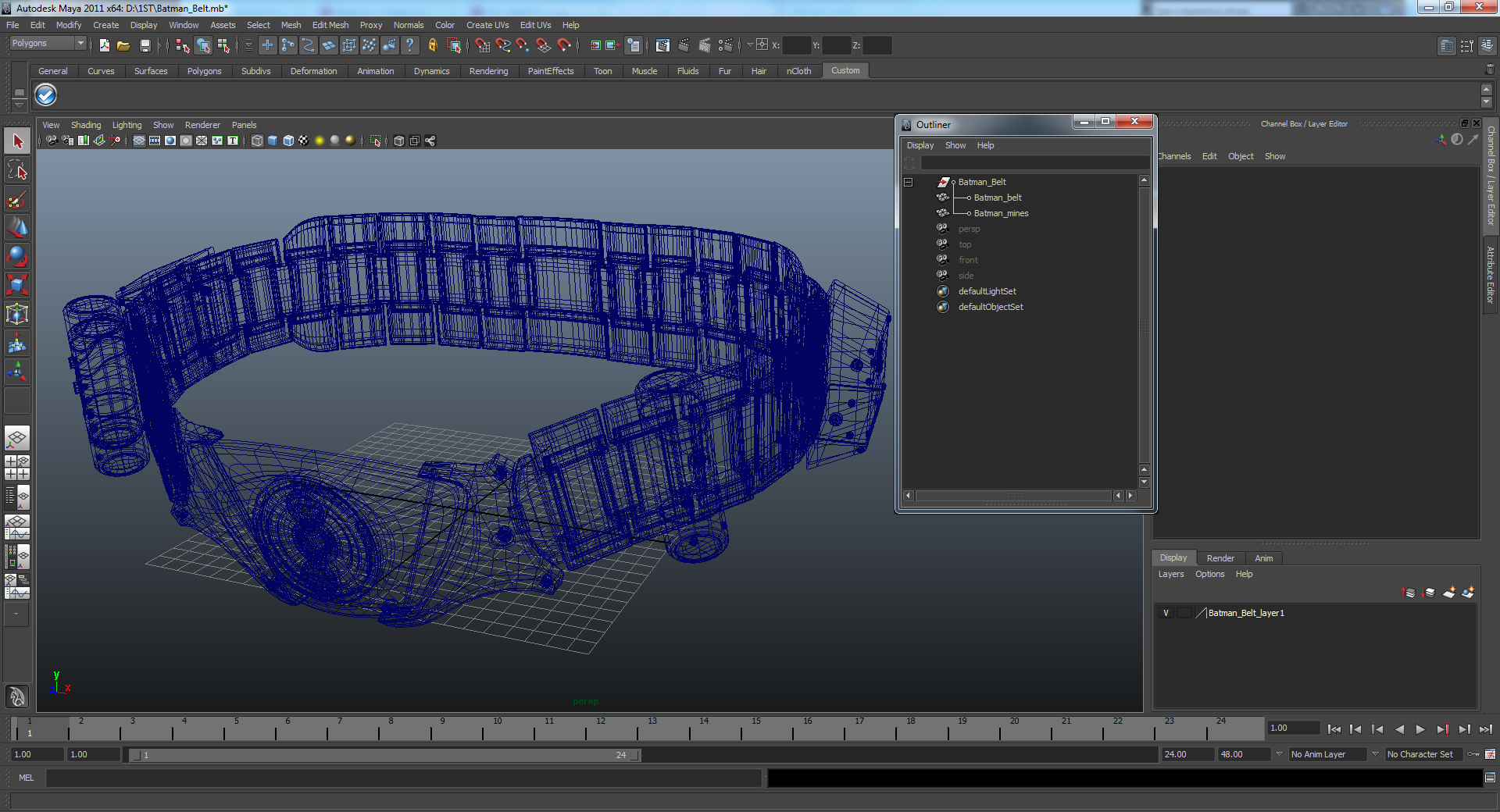Image resolution: width=1500 pixels, height=812 pixels.
Task: Open the Create UVs menu
Action: coord(487,25)
